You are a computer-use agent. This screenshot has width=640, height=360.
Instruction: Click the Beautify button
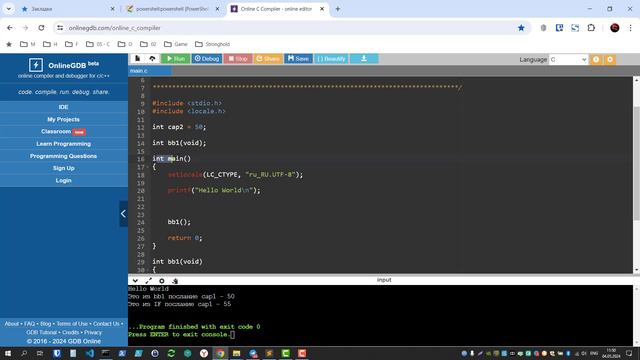(331, 59)
